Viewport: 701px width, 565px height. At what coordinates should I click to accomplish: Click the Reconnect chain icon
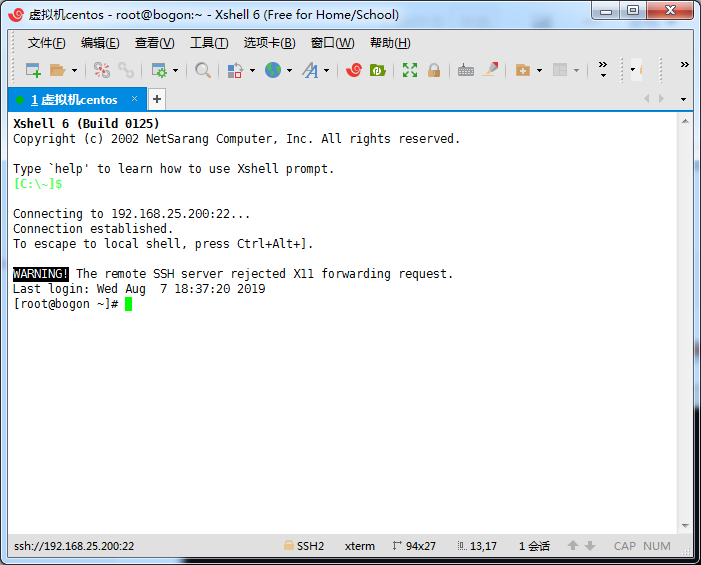click(126, 70)
